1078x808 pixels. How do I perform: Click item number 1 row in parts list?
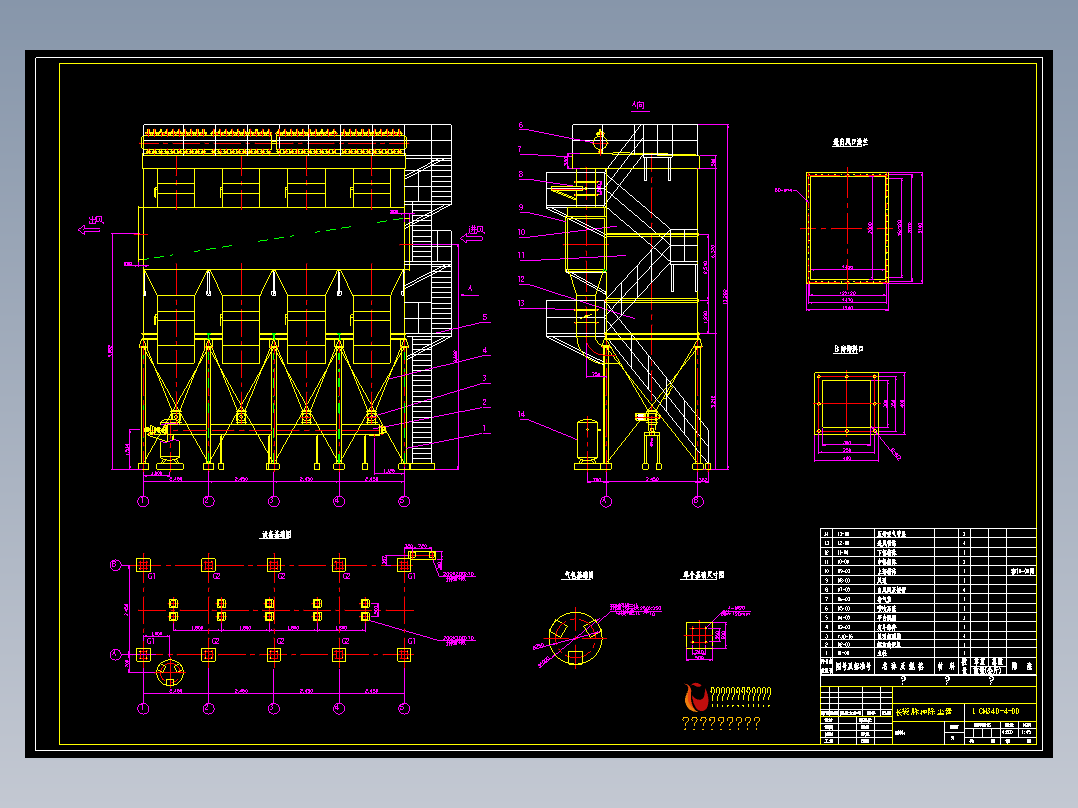[928, 653]
